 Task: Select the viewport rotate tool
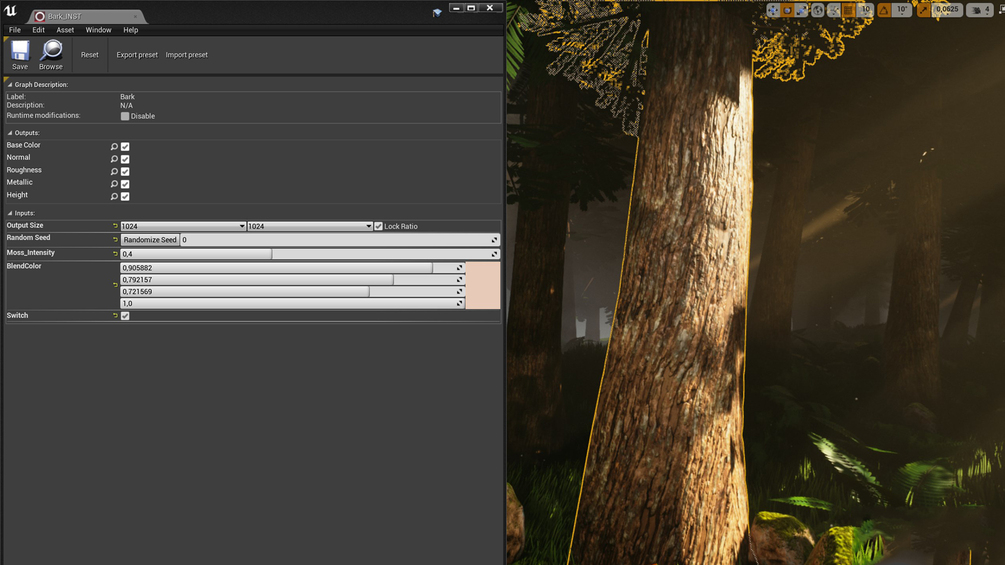[788, 10]
